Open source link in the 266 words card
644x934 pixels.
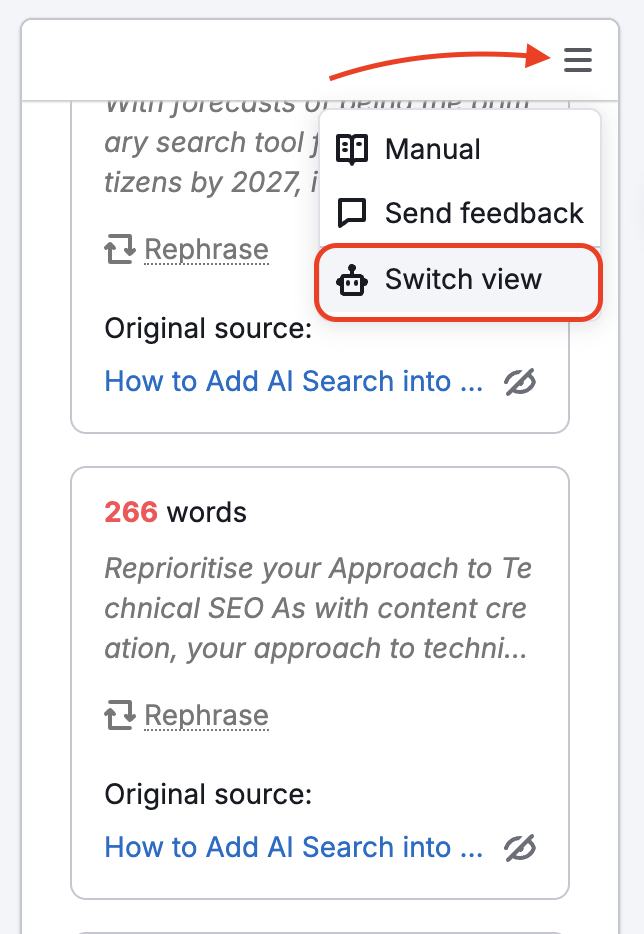click(x=294, y=847)
